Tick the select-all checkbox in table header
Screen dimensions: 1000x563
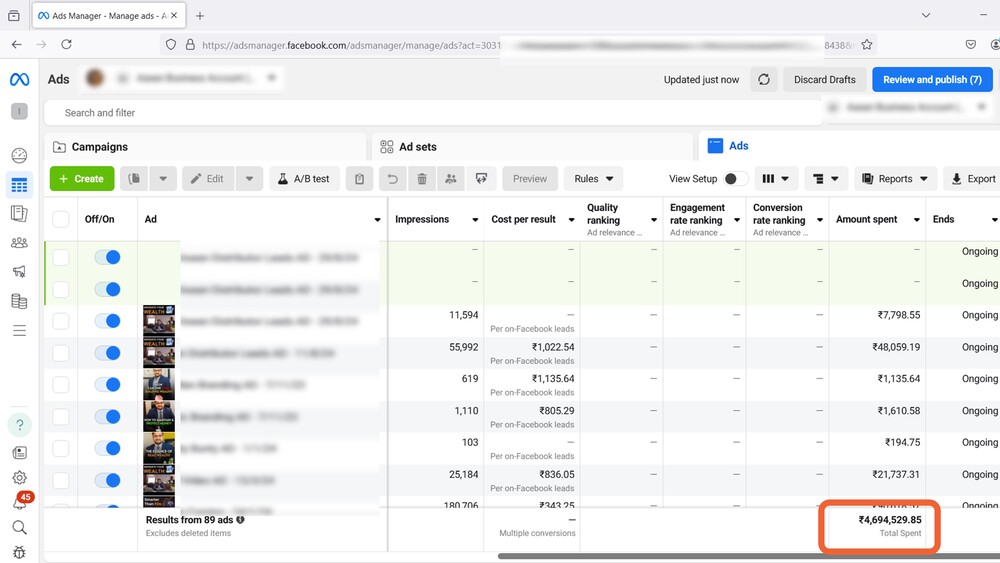pos(61,219)
